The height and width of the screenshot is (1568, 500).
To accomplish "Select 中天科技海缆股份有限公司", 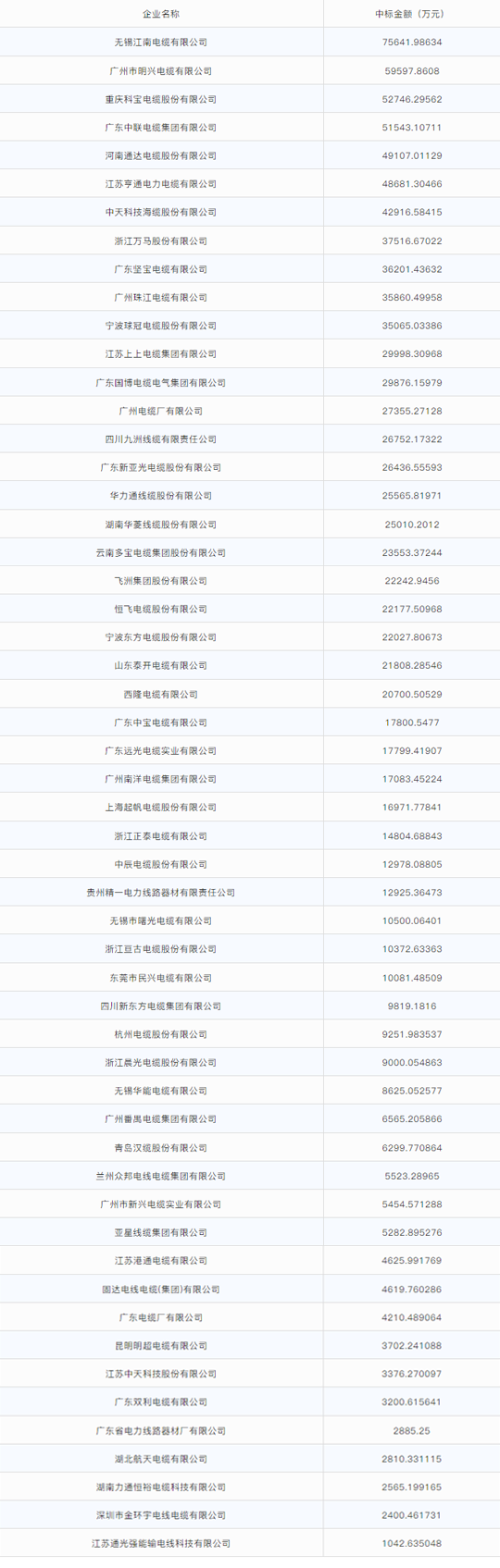I will point(161,212).
